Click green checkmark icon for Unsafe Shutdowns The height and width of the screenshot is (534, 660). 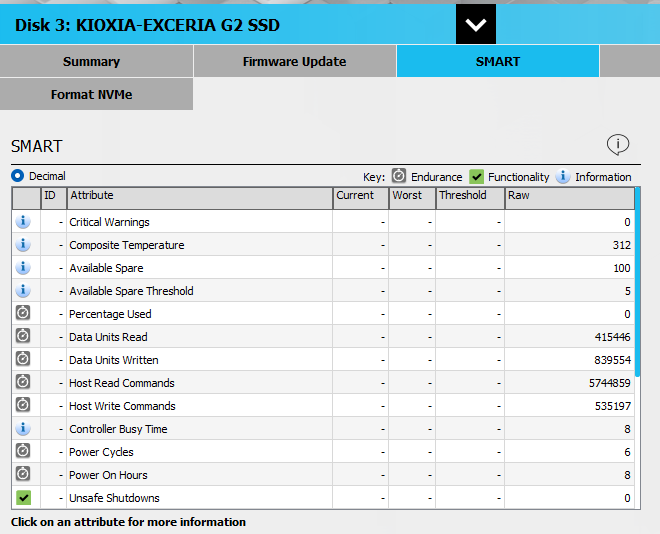click(24, 498)
